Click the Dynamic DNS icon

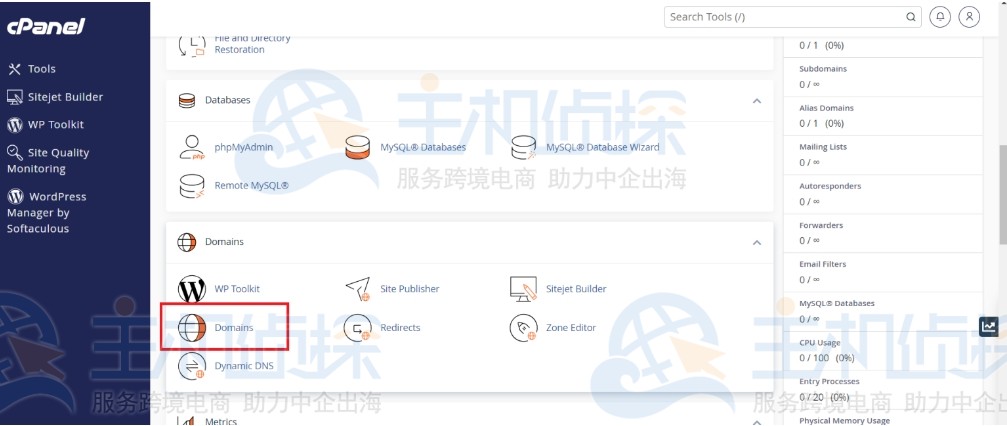click(x=191, y=366)
